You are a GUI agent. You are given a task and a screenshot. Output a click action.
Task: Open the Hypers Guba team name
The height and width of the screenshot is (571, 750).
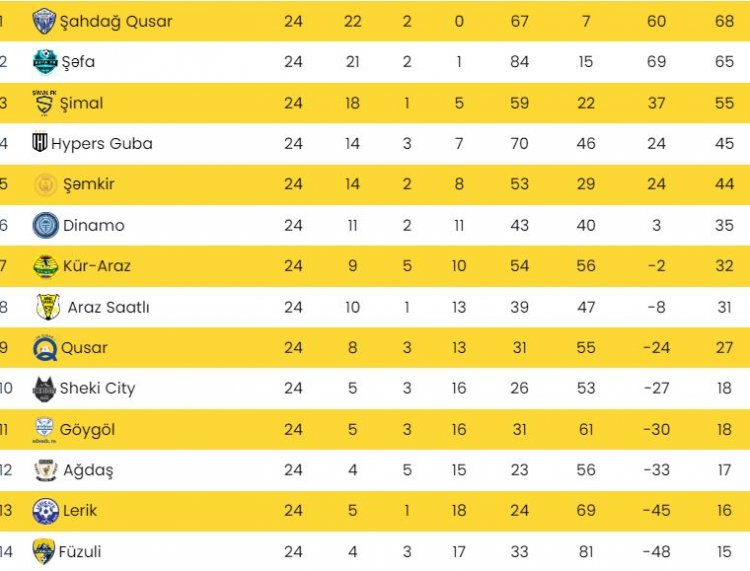tap(102, 143)
